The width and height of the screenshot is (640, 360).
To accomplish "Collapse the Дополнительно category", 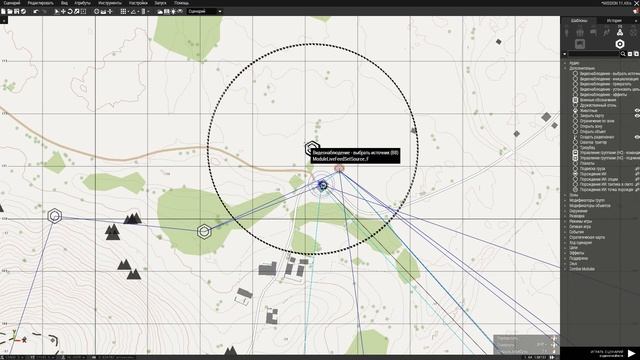I will point(565,68).
